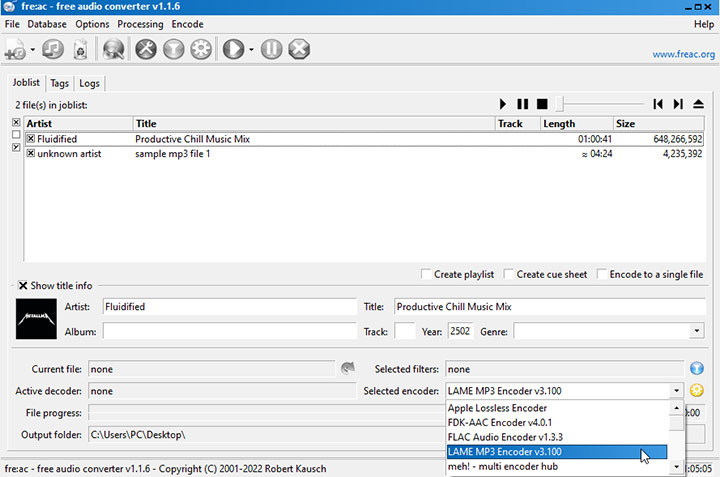Choose FLAC Audio Encoder v1.3.3 option

[x=557, y=437]
